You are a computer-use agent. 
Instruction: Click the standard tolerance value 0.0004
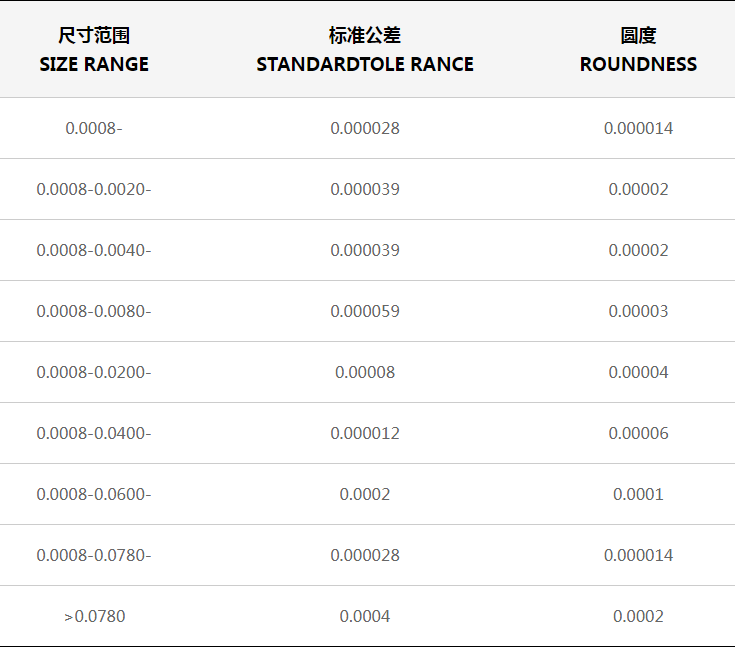[365, 616]
